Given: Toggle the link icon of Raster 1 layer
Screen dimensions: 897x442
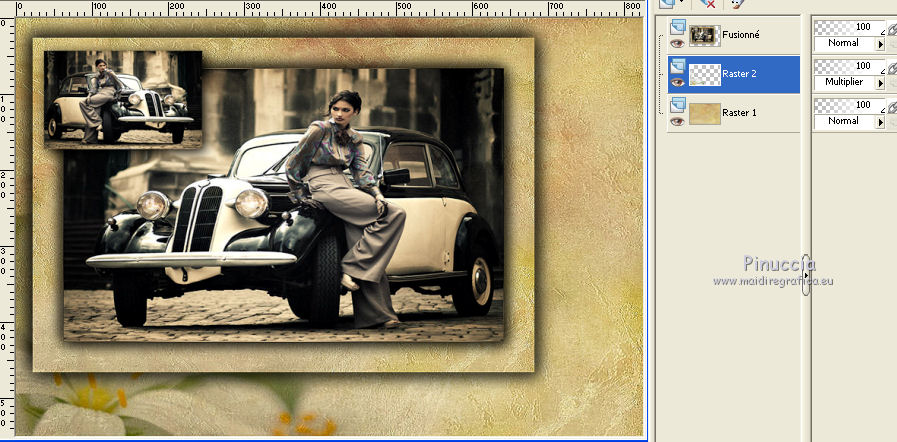Looking at the screenshot, I should (892, 107).
